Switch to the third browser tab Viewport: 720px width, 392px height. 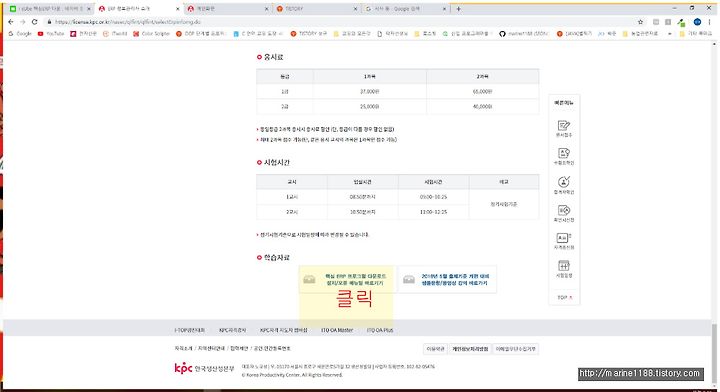(227, 9)
